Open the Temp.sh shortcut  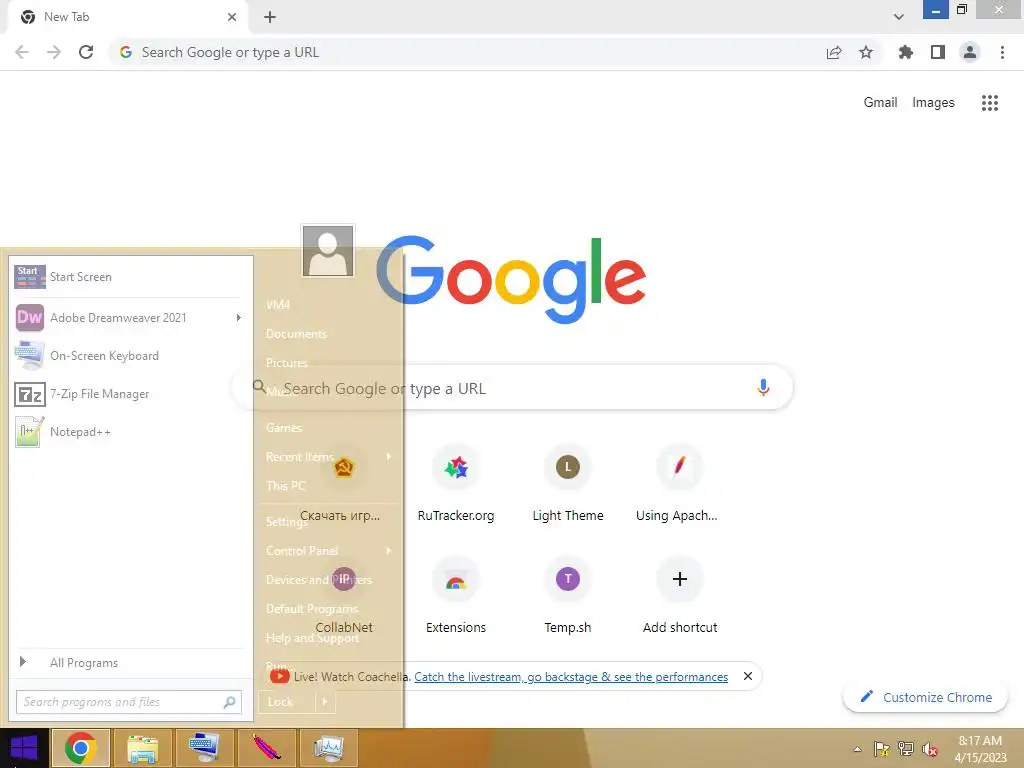point(568,596)
